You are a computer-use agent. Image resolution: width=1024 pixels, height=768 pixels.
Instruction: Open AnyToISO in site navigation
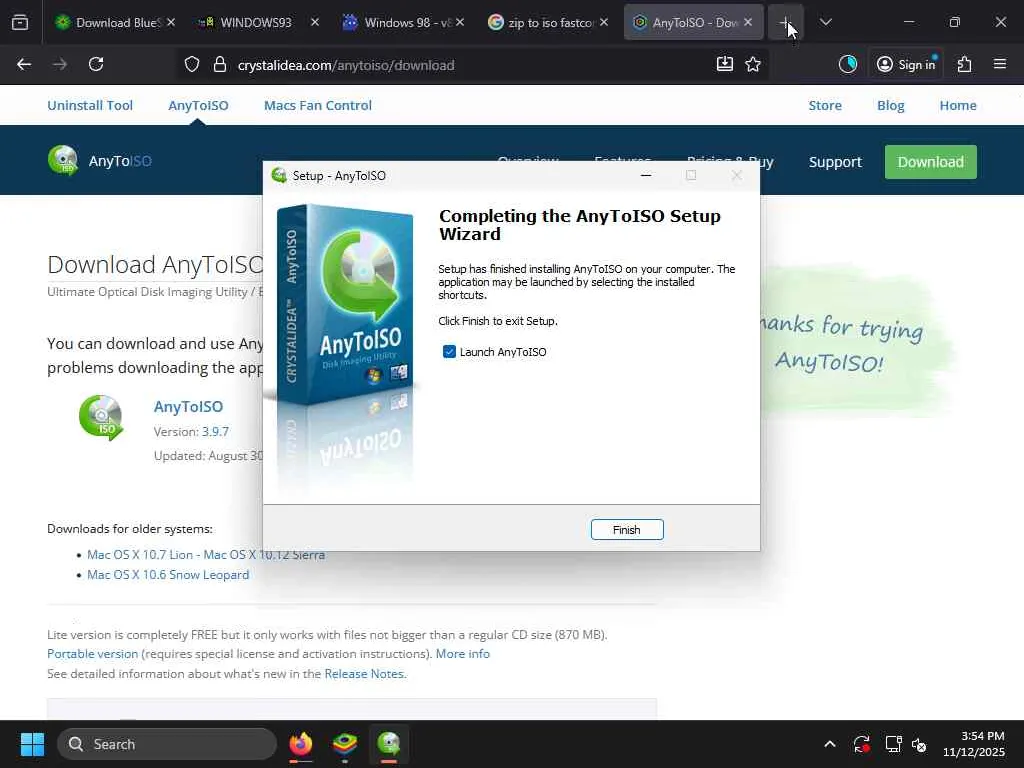(198, 105)
